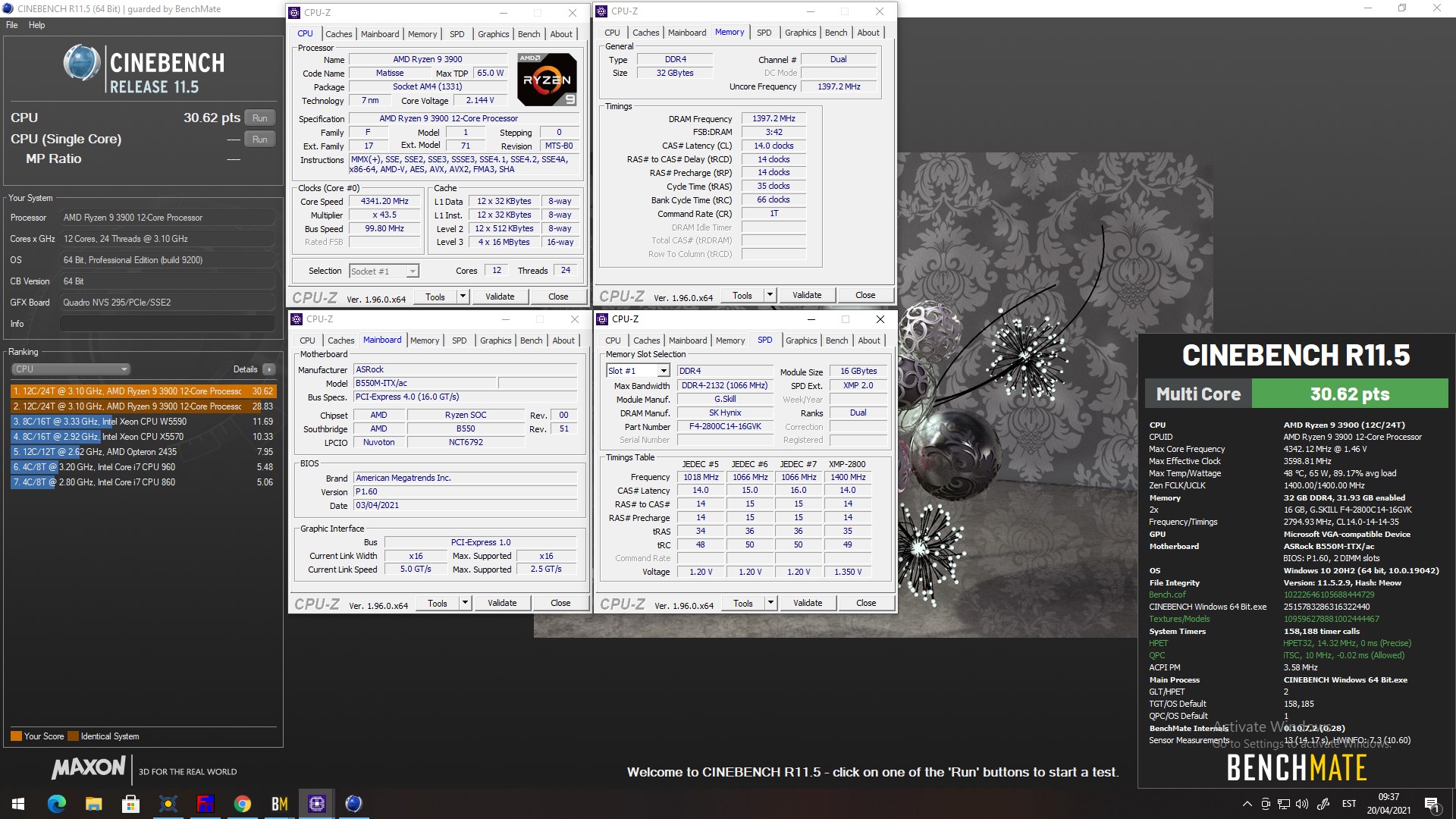
Task: Open About tab in CPU-Z Mainboard window
Action: 563,340
